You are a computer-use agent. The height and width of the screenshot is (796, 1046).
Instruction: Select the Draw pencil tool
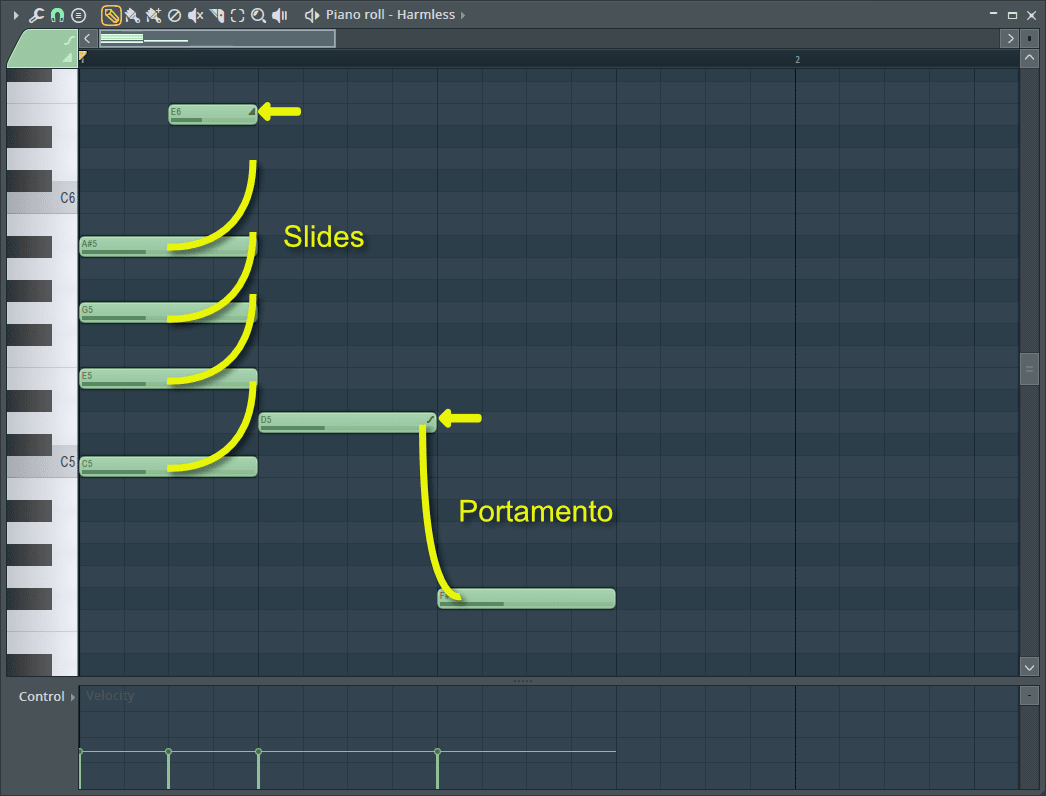point(111,15)
